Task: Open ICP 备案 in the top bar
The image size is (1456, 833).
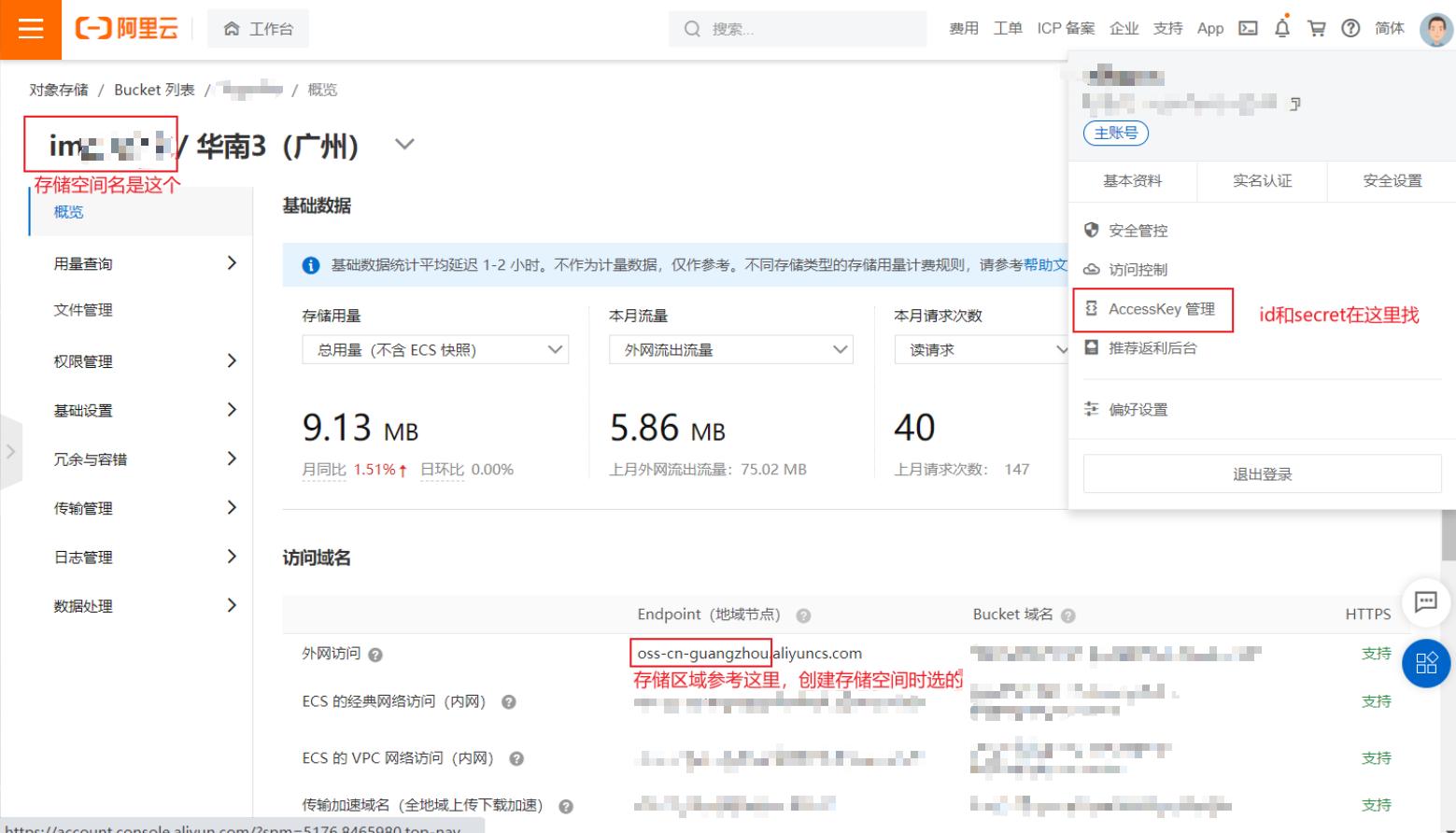Action: click(1066, 28)
